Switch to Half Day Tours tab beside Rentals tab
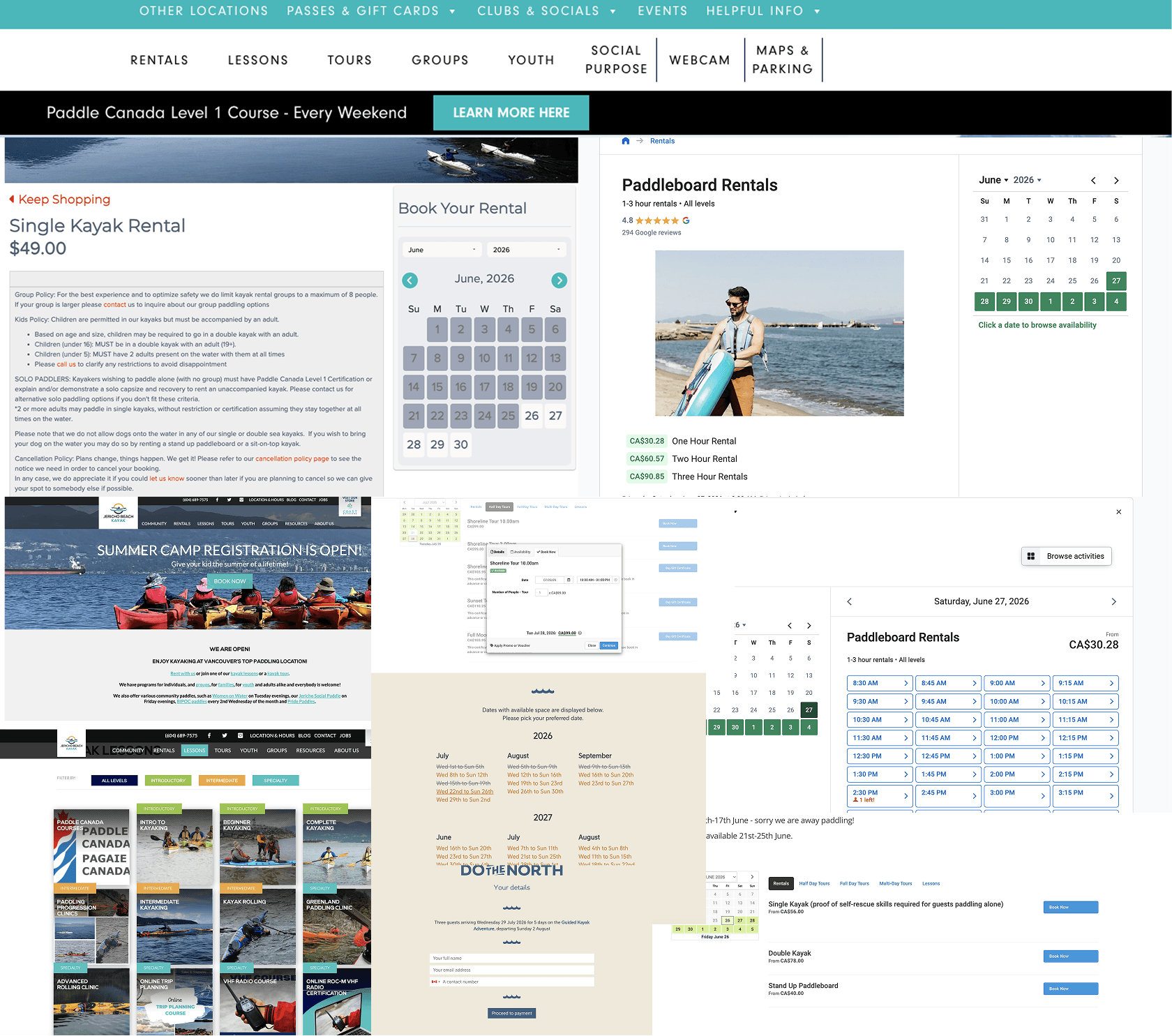The image size is (1172, 1036). pos(814,883)
